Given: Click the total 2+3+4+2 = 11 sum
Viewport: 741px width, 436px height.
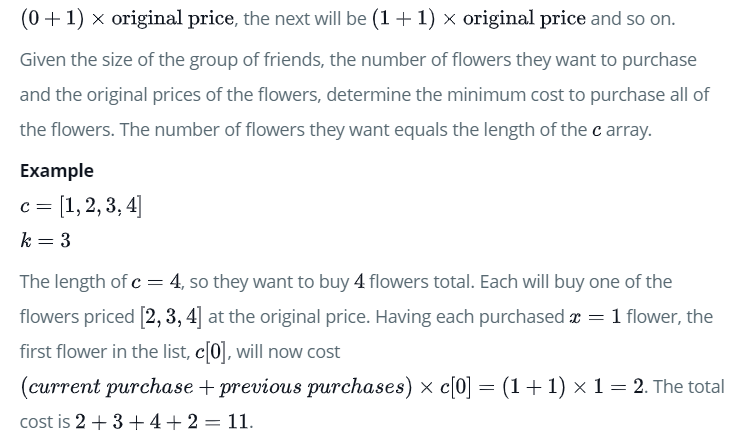Looking at the screenshot, I should click(161, 422).
